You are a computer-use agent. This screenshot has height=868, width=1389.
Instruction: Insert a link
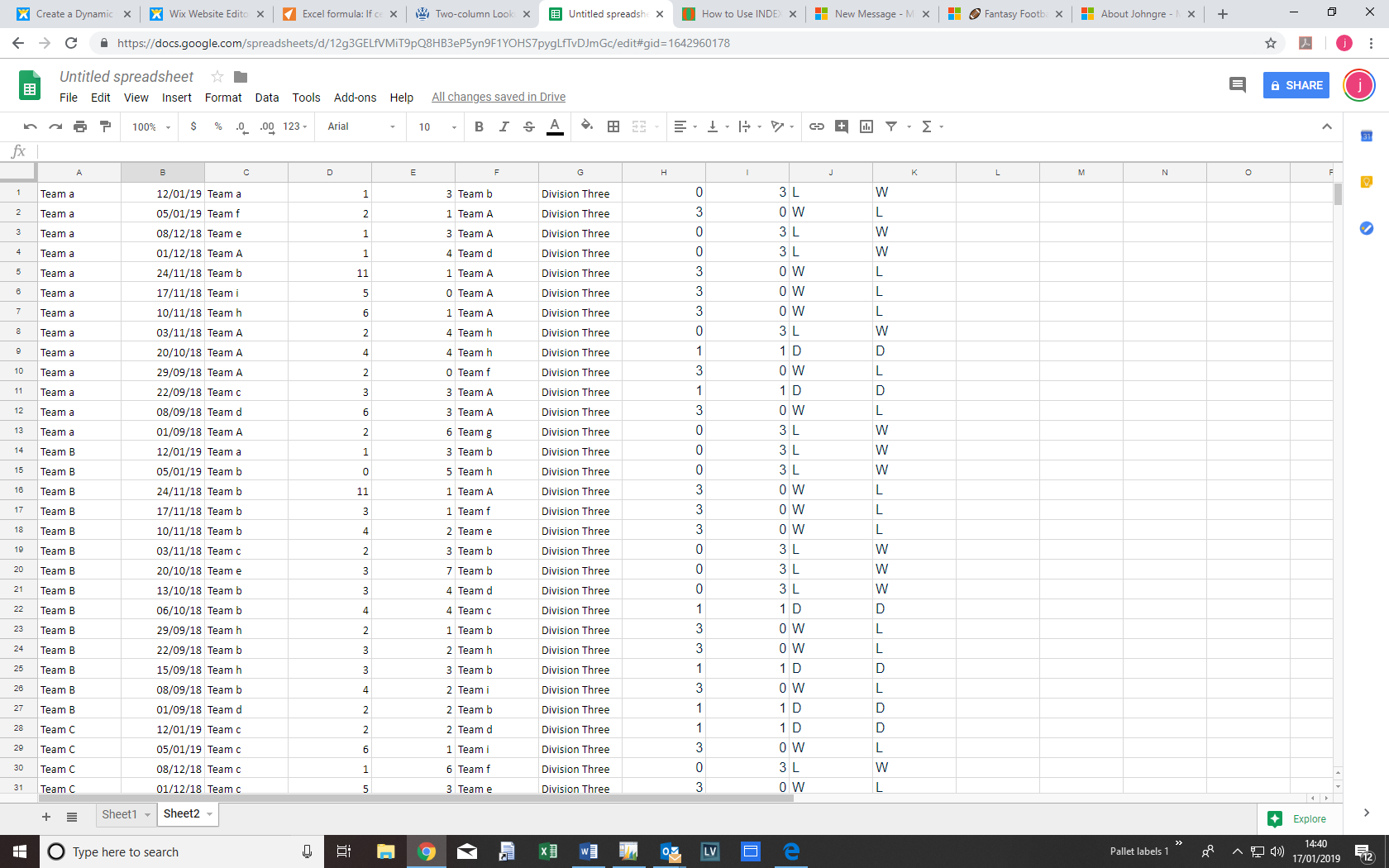[x=817, y=126]
